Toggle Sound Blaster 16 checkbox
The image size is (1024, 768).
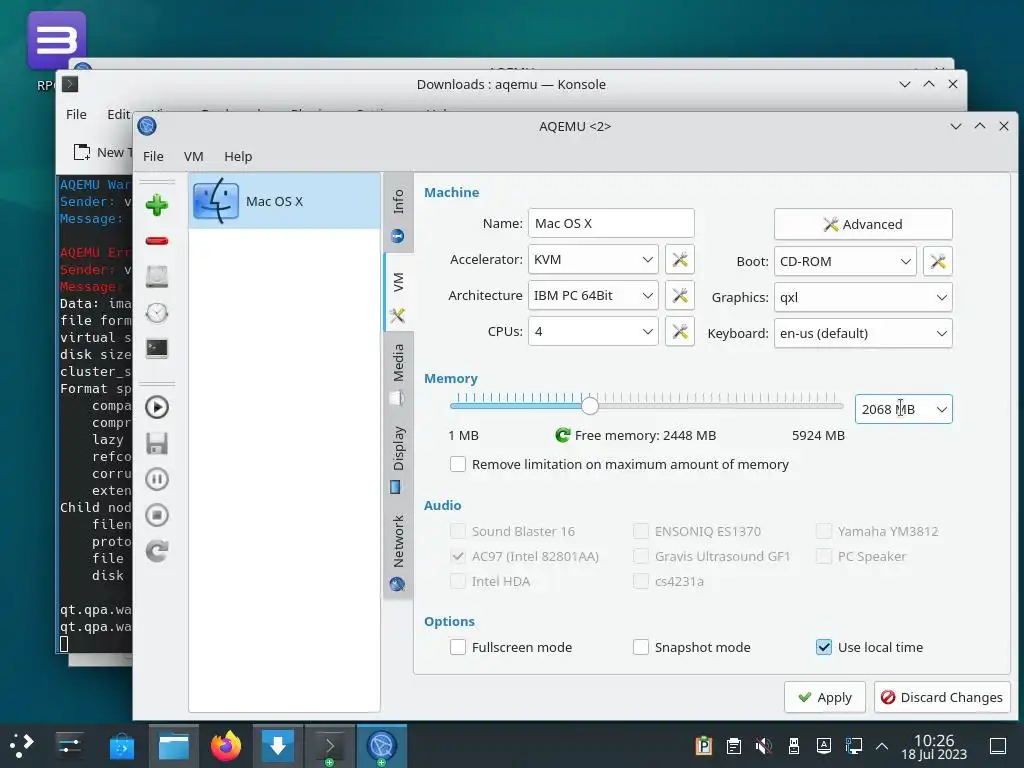pyautogui.click(x=458, y=531)
